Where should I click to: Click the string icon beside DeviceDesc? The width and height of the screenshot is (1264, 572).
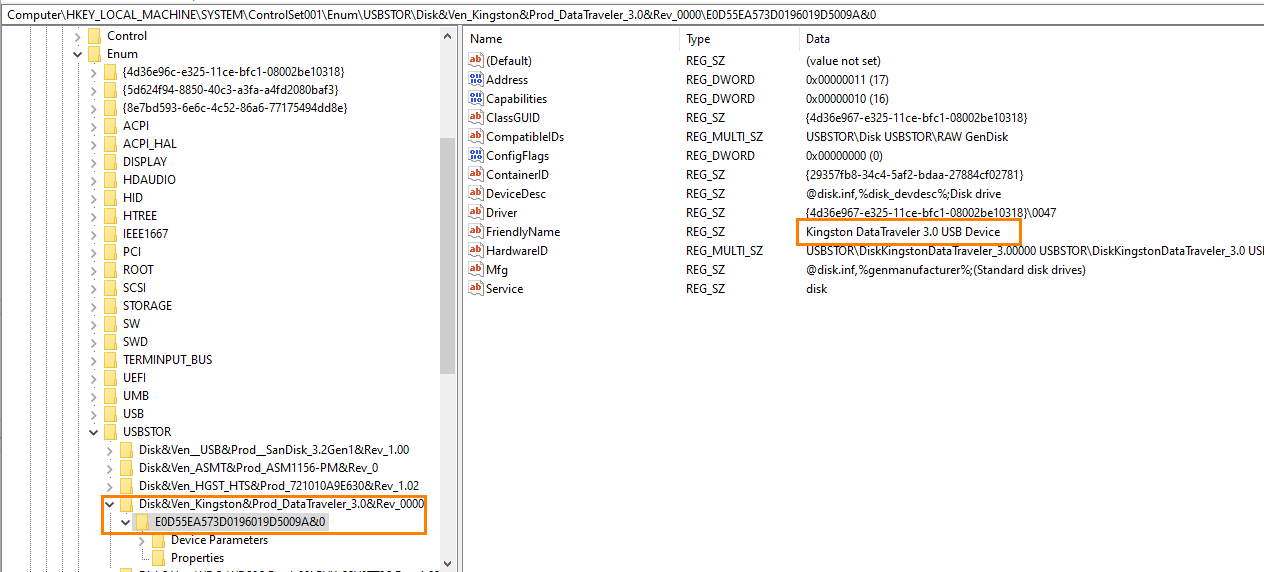tap(476, 194)
